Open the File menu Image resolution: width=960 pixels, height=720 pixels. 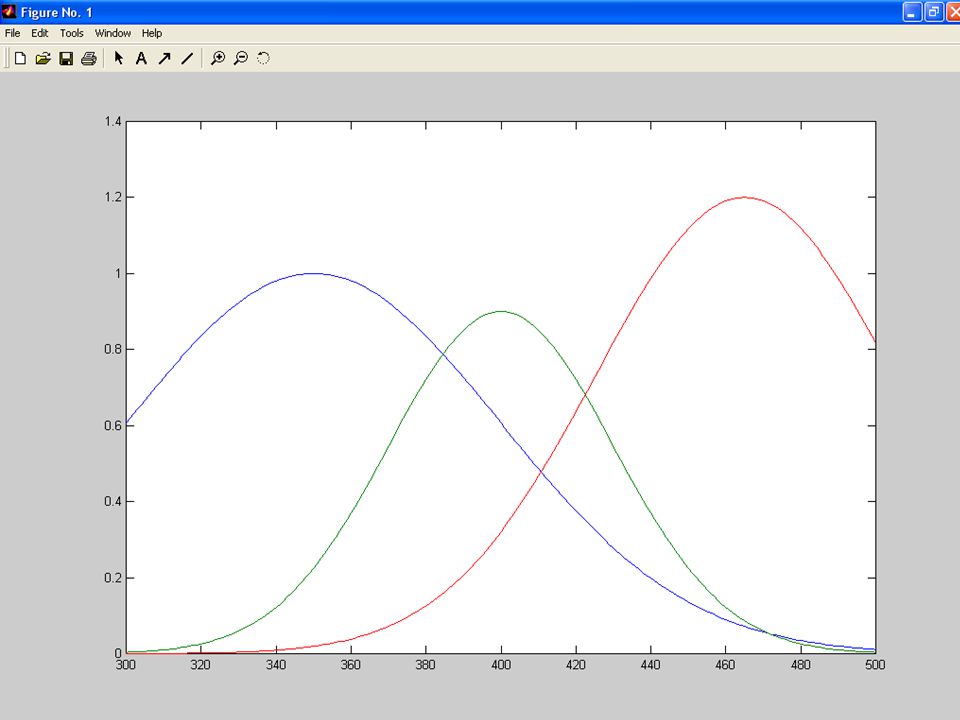pyautogui.click(x=12, y=33)
